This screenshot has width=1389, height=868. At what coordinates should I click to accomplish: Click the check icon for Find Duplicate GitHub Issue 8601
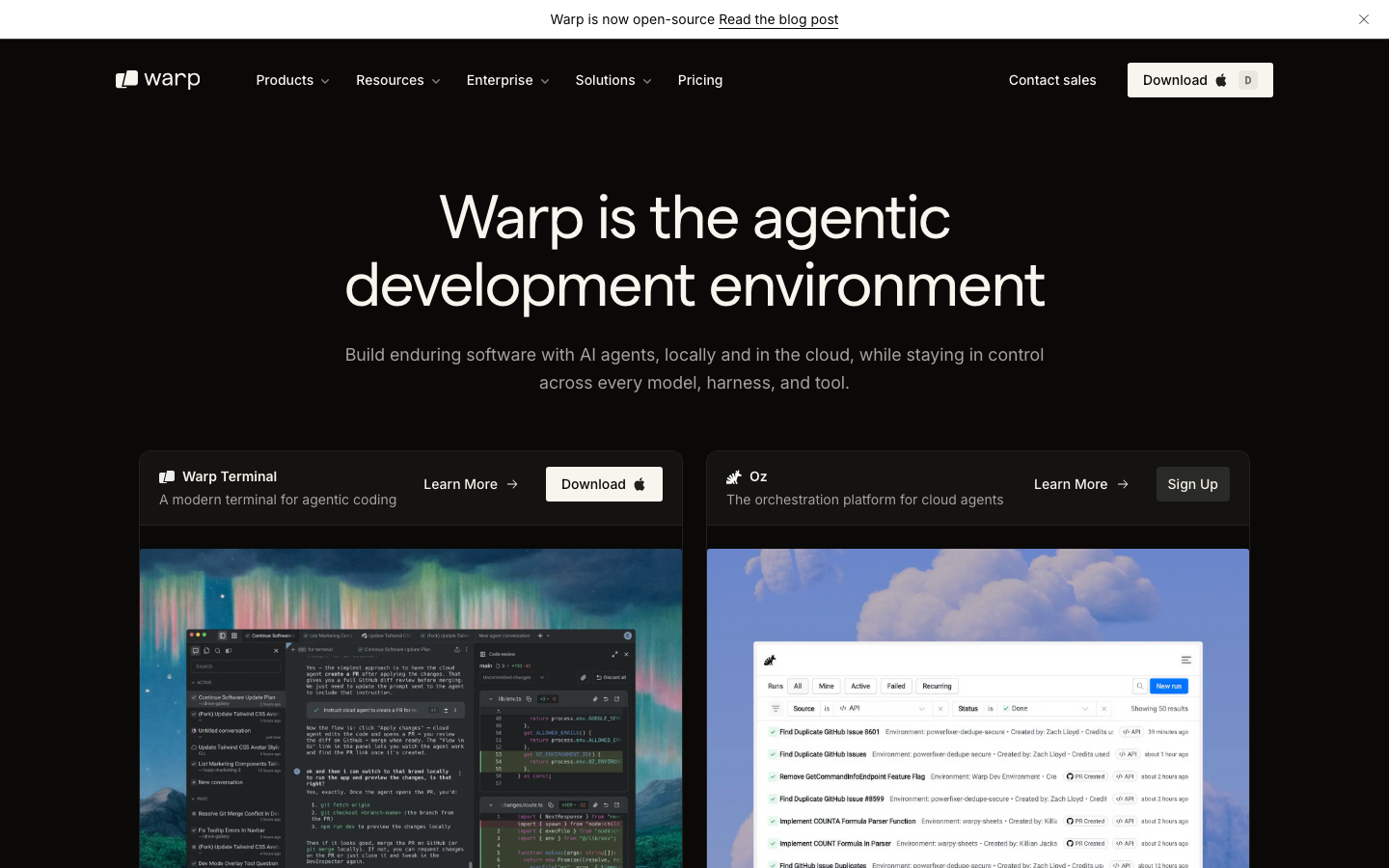tap(773, 732)
